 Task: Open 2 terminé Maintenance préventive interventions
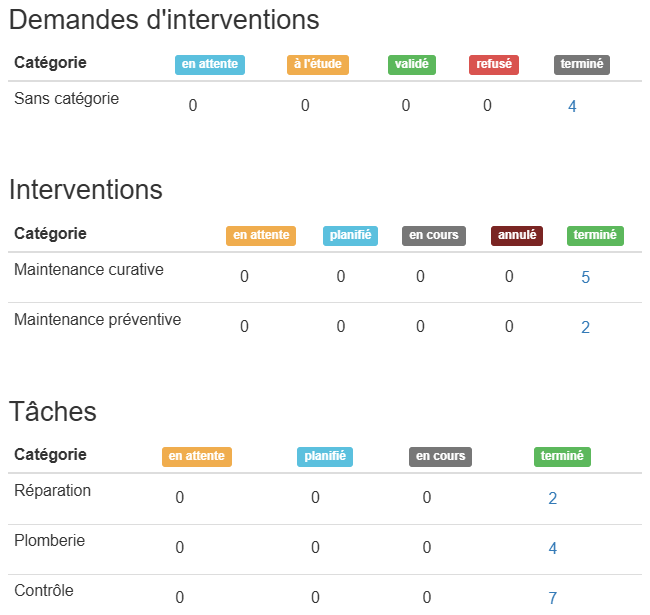point(585,327)
